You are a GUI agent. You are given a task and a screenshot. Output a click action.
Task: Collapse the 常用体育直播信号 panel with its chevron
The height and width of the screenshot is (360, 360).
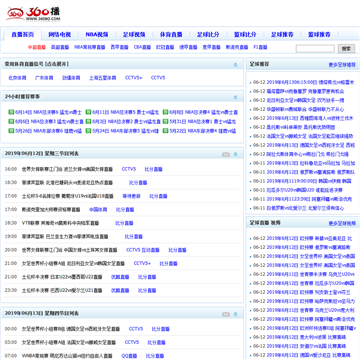coord(236,65)
